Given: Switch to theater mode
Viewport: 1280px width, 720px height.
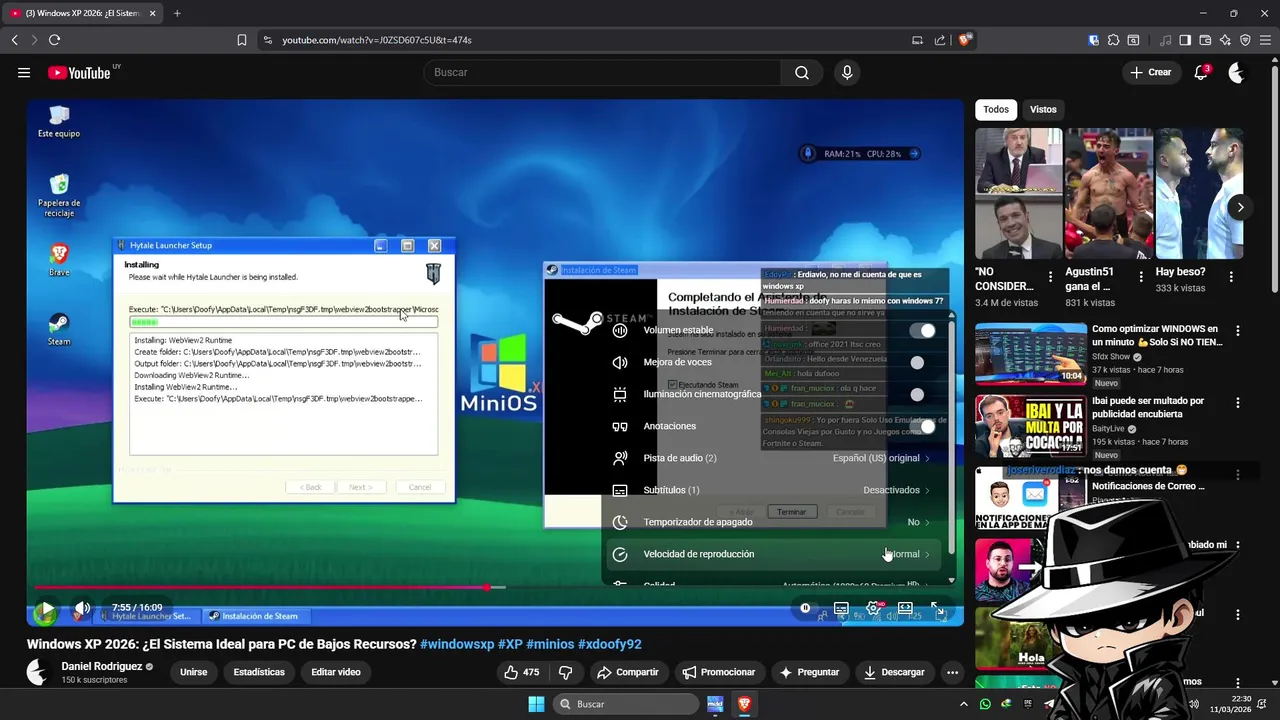Looking at the screenshot, I should [x=906, y=608].
